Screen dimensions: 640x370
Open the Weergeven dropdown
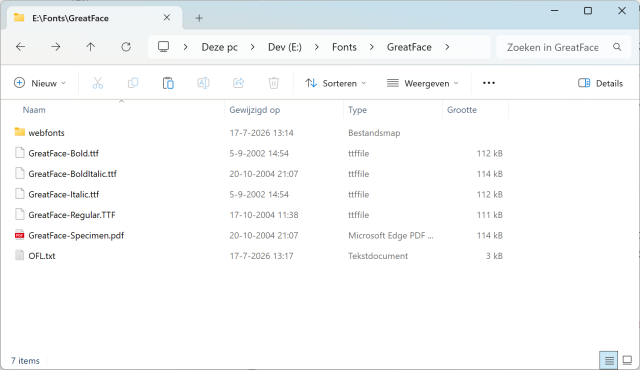[422, 83]
